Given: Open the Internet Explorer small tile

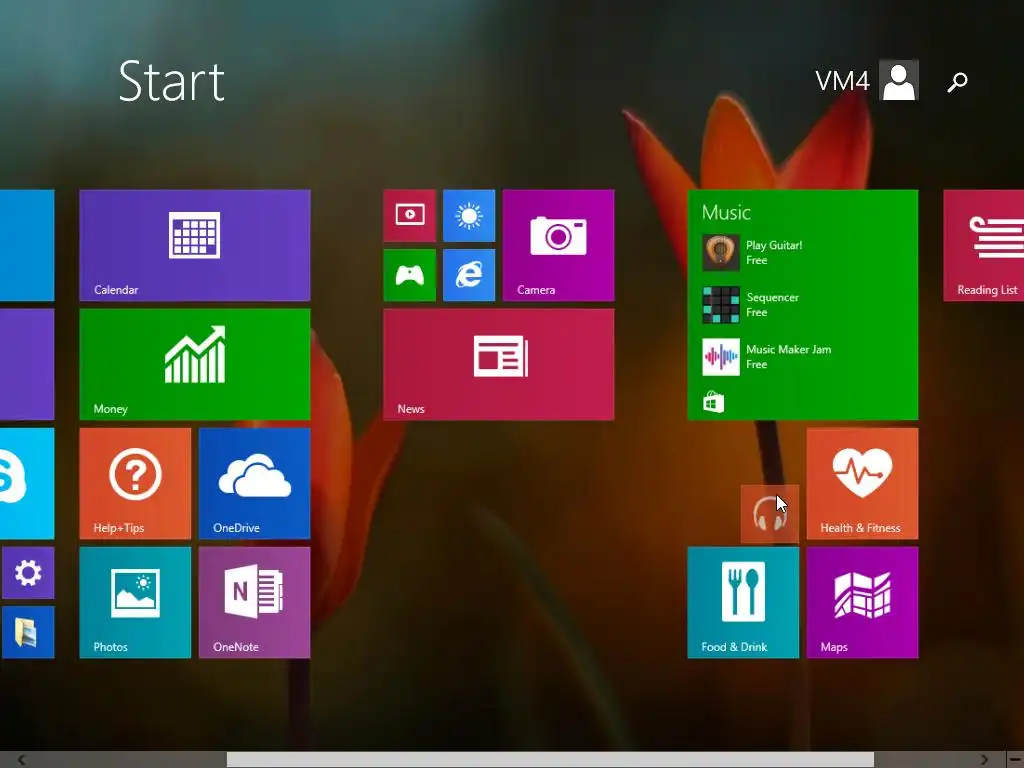Looking at the screenshot, I should (x=469, y=275).
